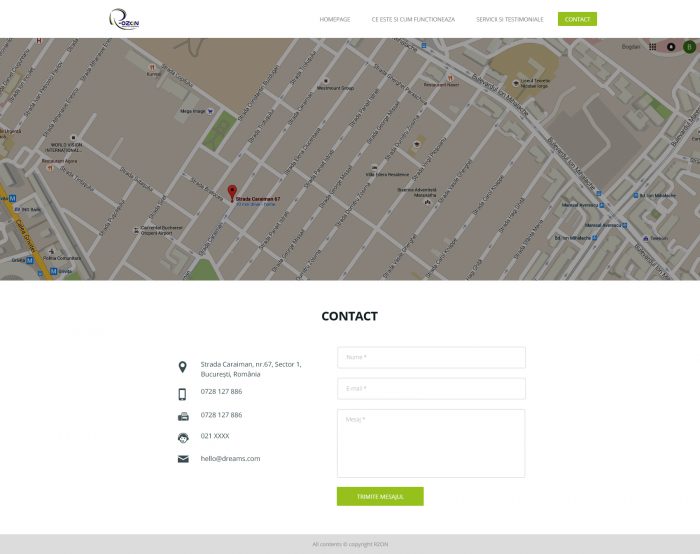This screenshot has width=700, height=554.
Task: Click the mobile phone icon in contact list
Action: pyautogui.click(x=183, y=394)
